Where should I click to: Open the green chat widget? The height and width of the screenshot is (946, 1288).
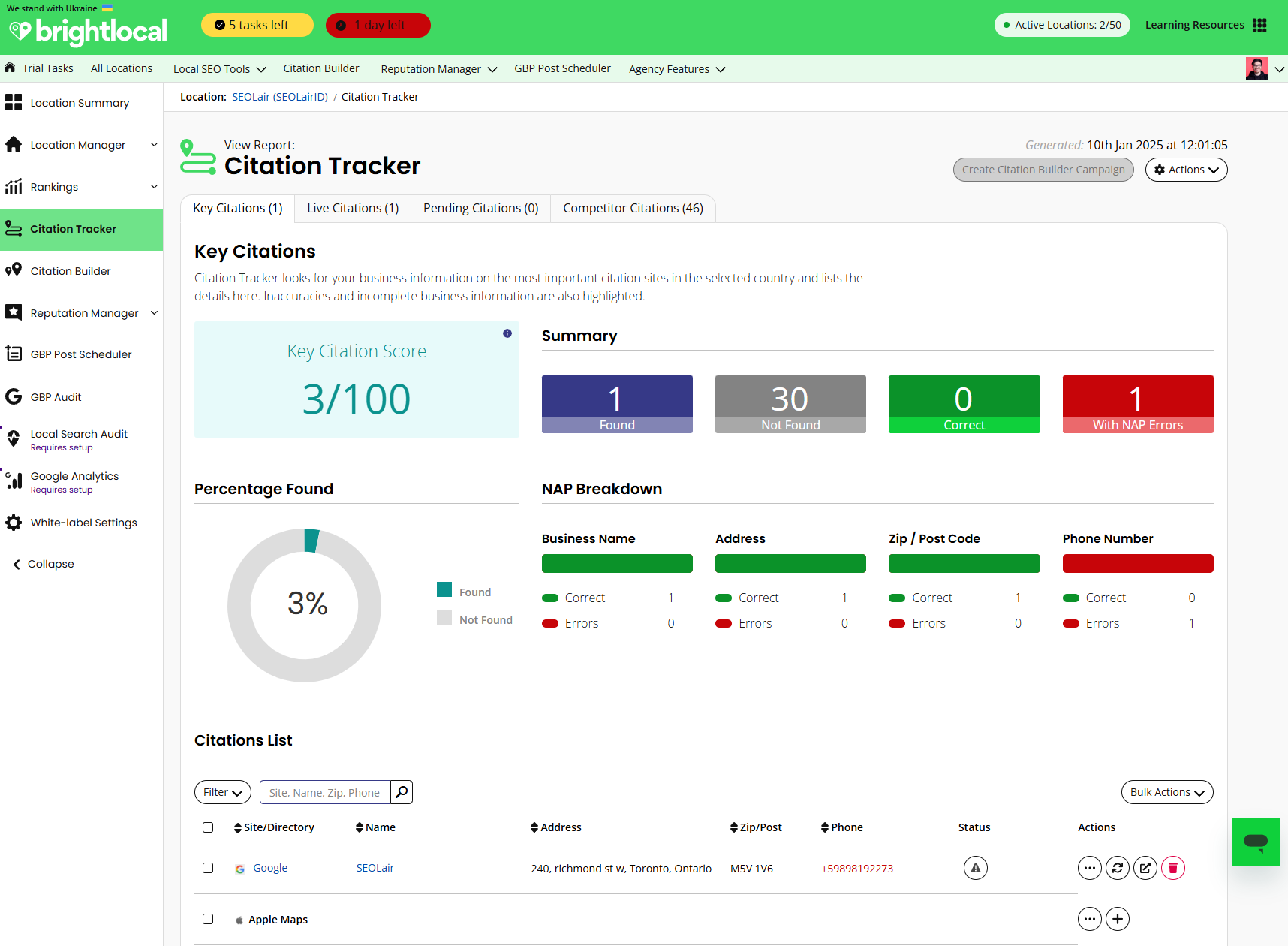(x=1255, y=842)
